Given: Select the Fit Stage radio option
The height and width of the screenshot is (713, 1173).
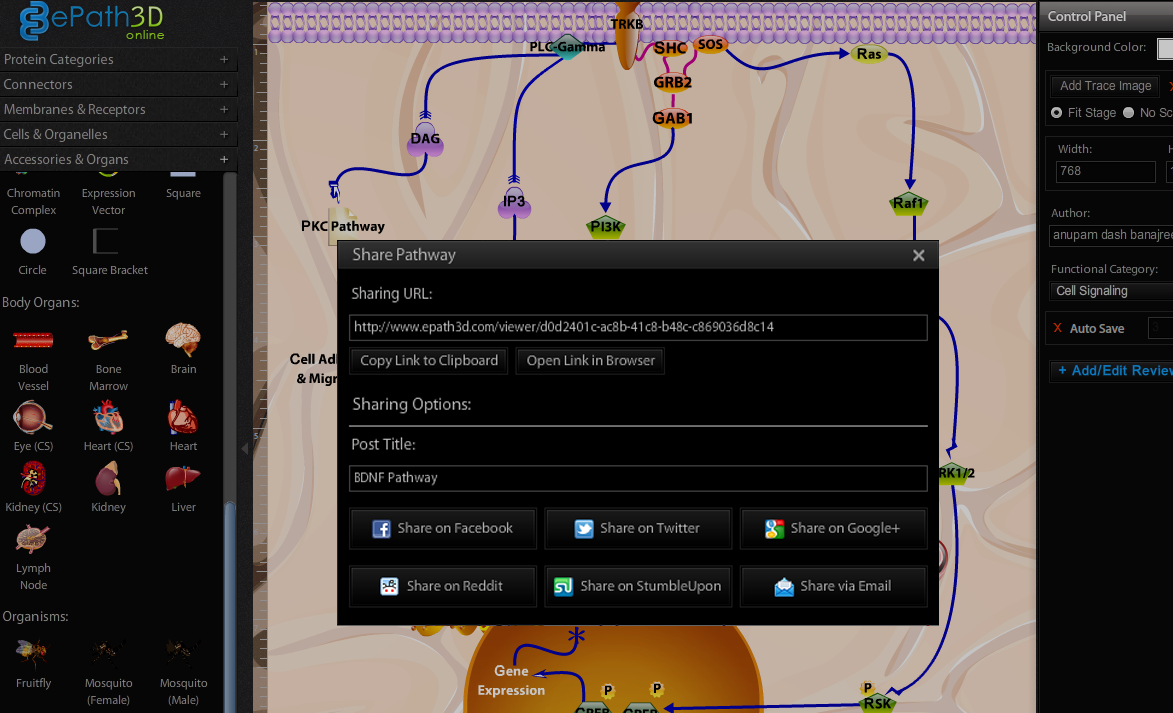Looking at the screenshot, I should [x=1056, y=113].
